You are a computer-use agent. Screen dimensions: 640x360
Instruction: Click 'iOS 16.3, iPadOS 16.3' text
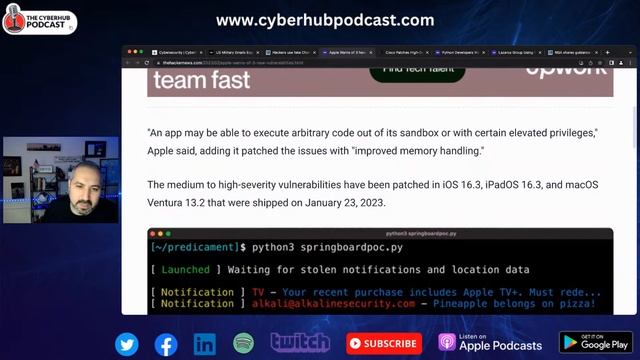pos(492,185)
